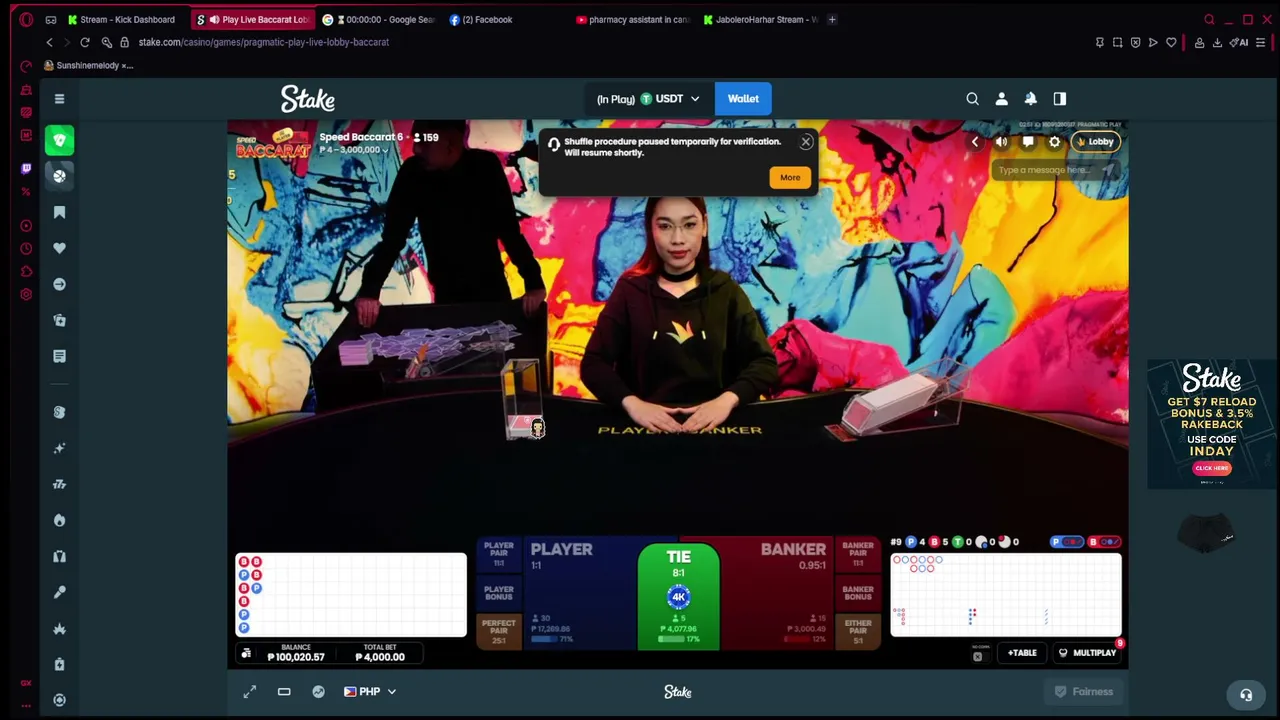Place a bet on TIE

(679, 596)
